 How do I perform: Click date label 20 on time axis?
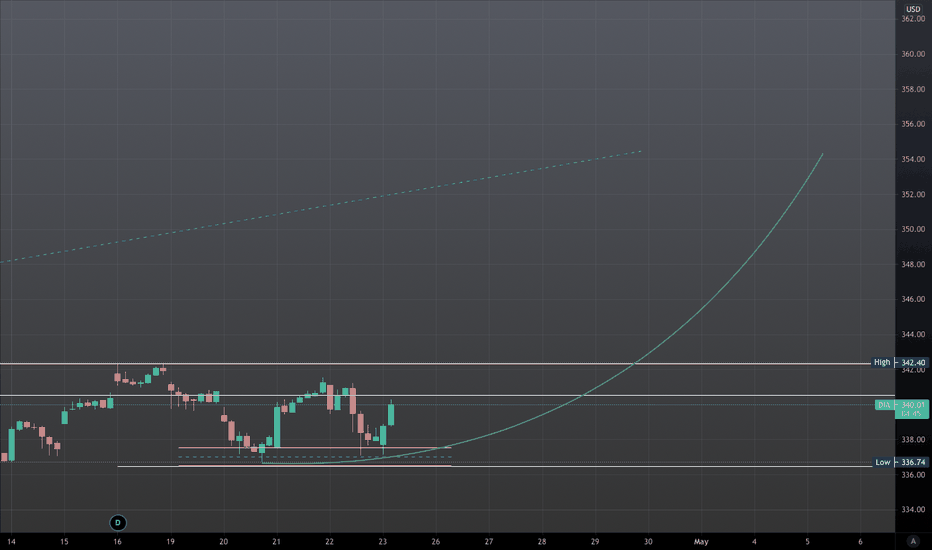point(223,542)
